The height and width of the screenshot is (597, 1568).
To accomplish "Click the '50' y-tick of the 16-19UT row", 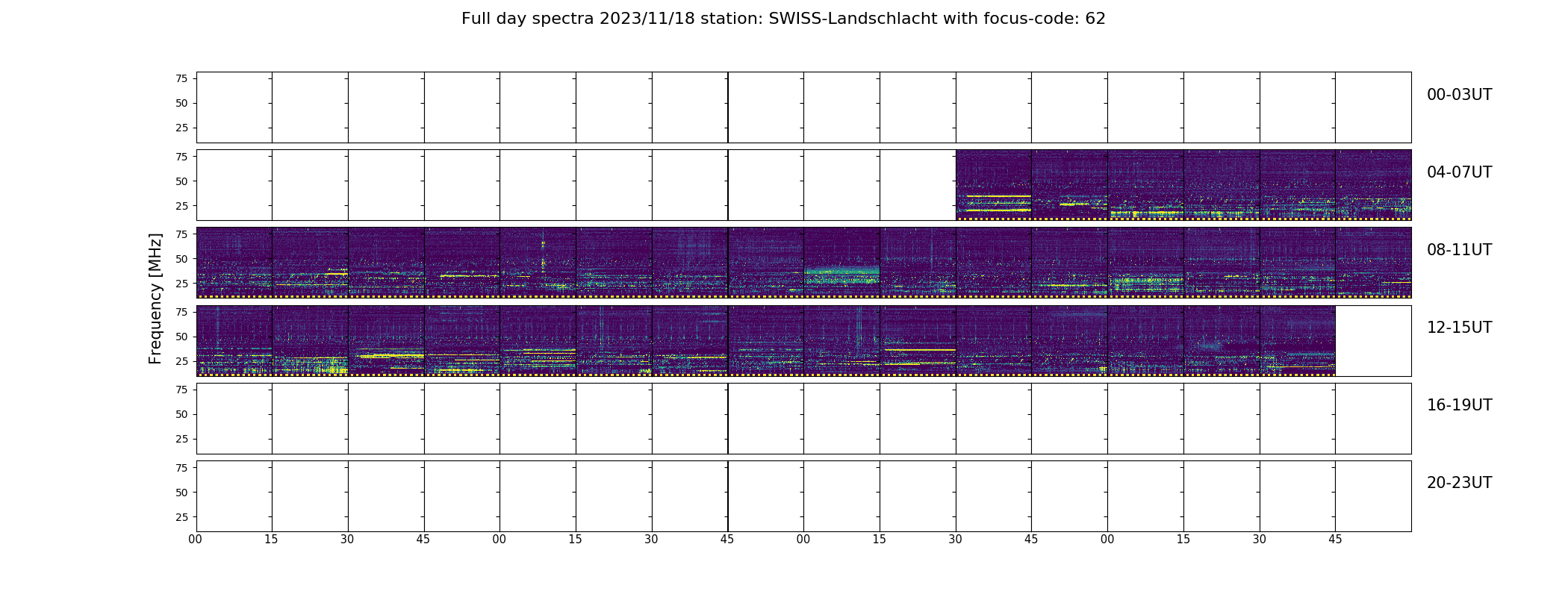I will 181,414.
